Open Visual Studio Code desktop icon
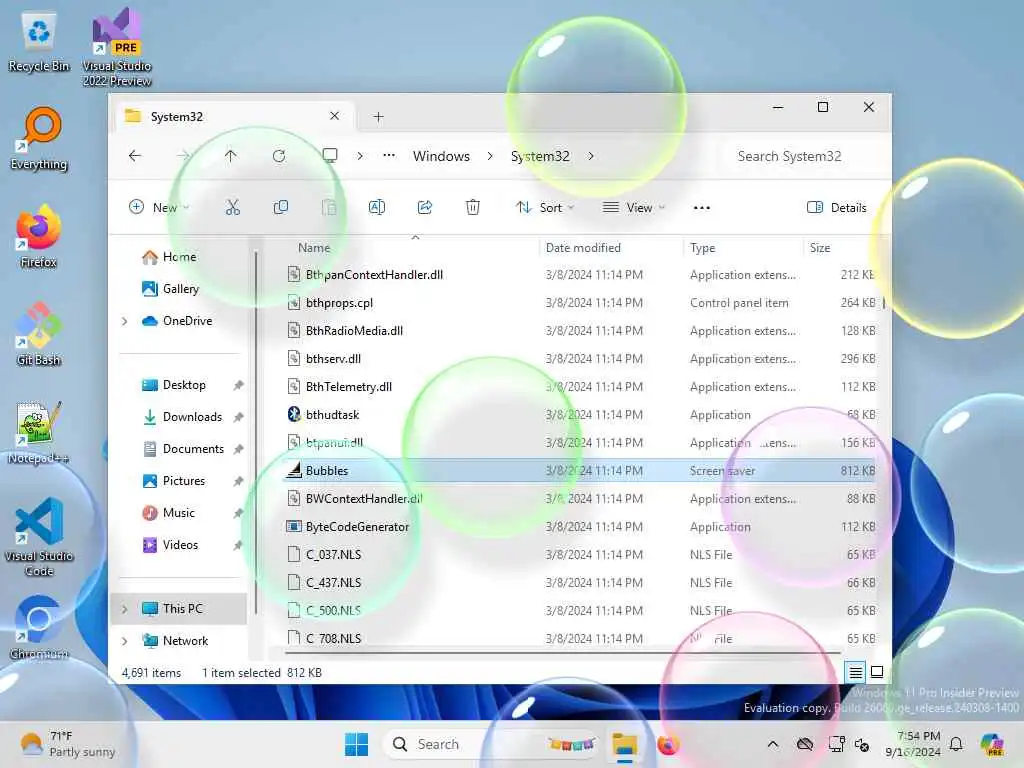The width and height of the screenshot is (1024, 768). coord(39,537)
